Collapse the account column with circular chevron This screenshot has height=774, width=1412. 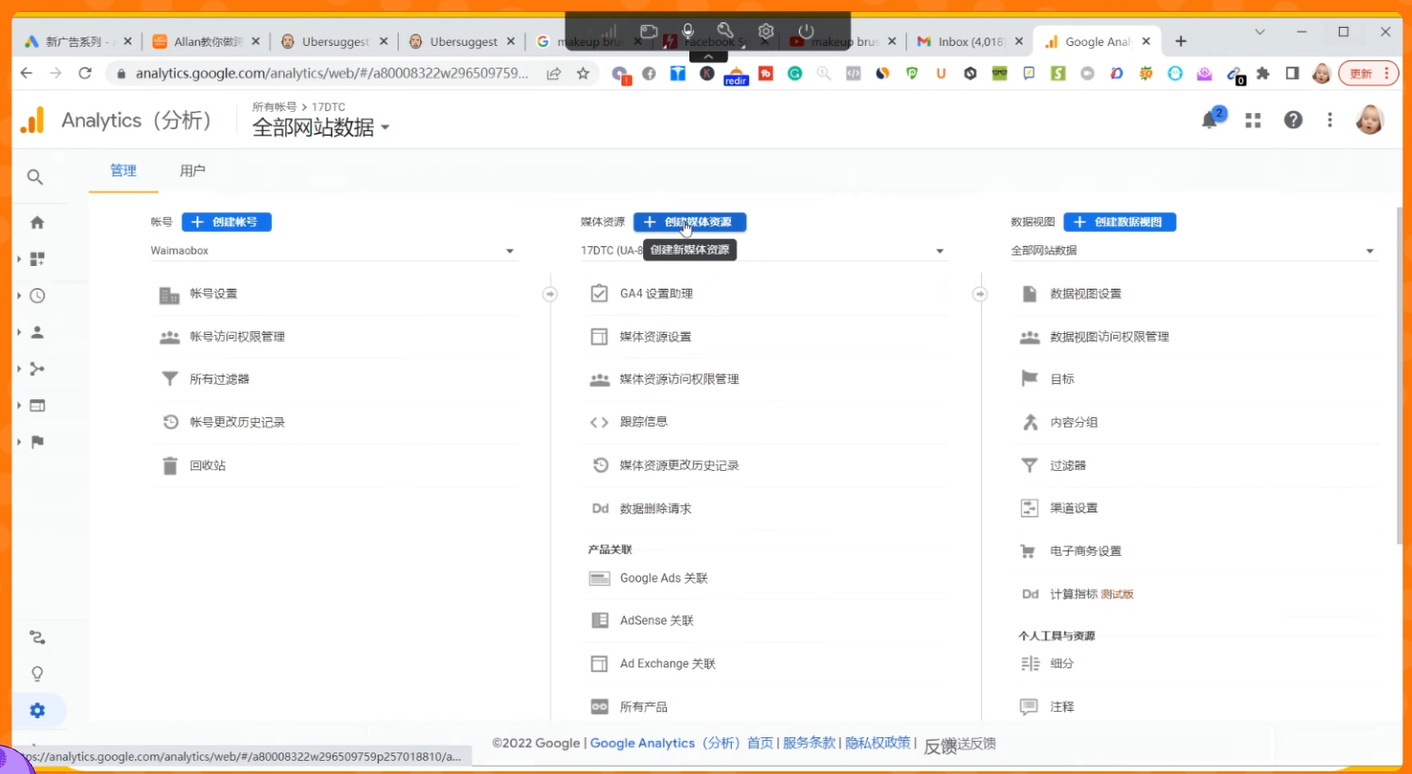click(550, 293)
